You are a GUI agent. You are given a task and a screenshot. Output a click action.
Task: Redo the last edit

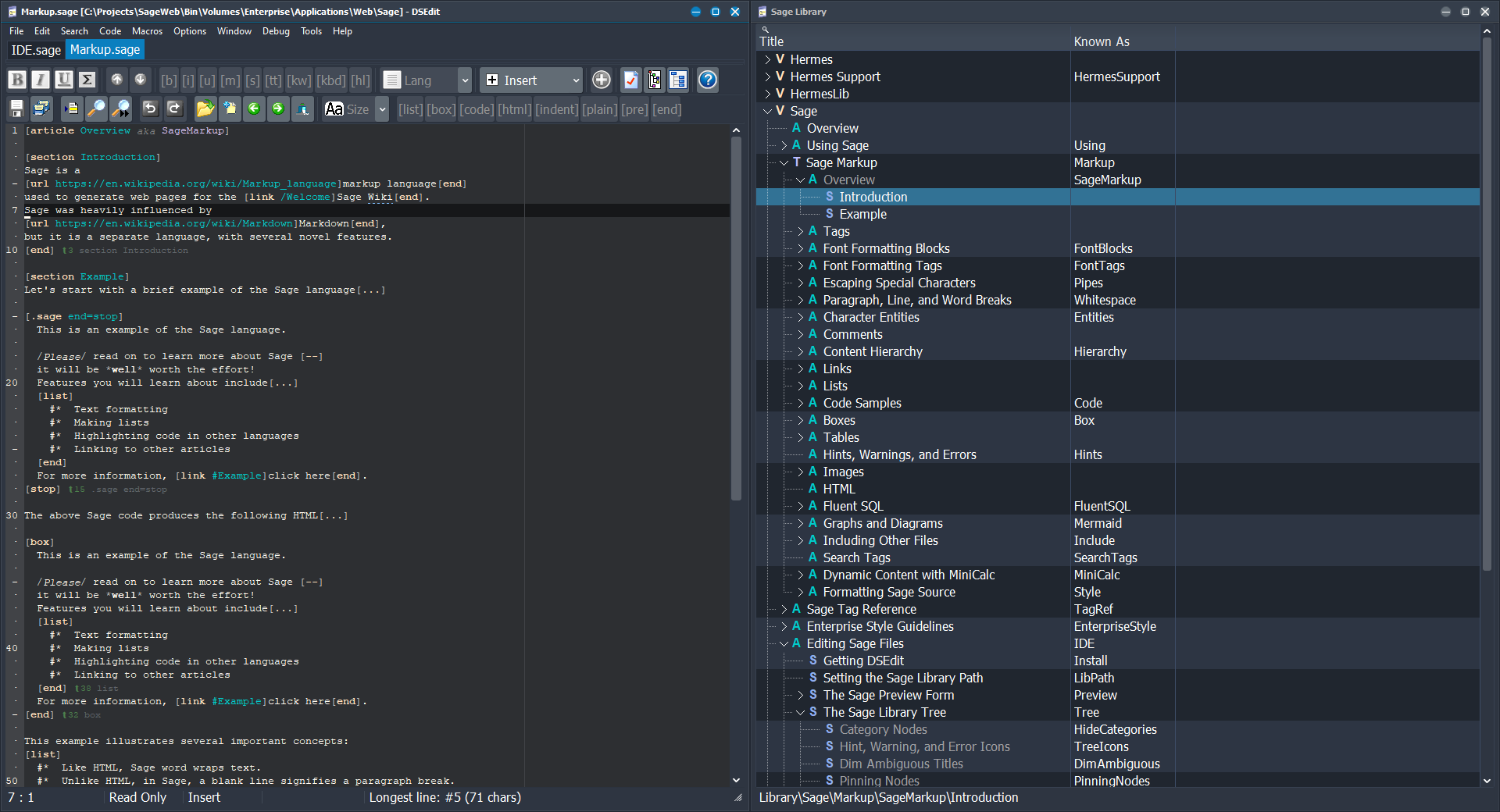174,109
